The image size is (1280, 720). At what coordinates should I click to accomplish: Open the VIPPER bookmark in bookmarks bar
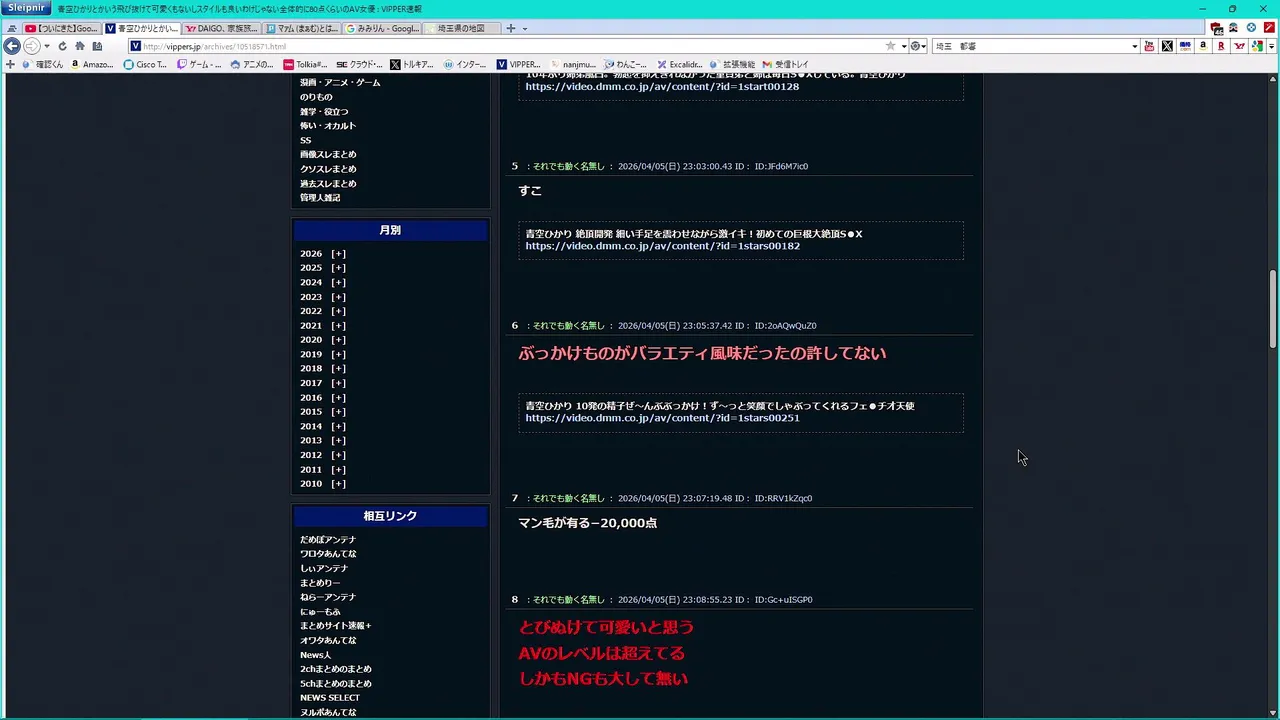(519, 65)
